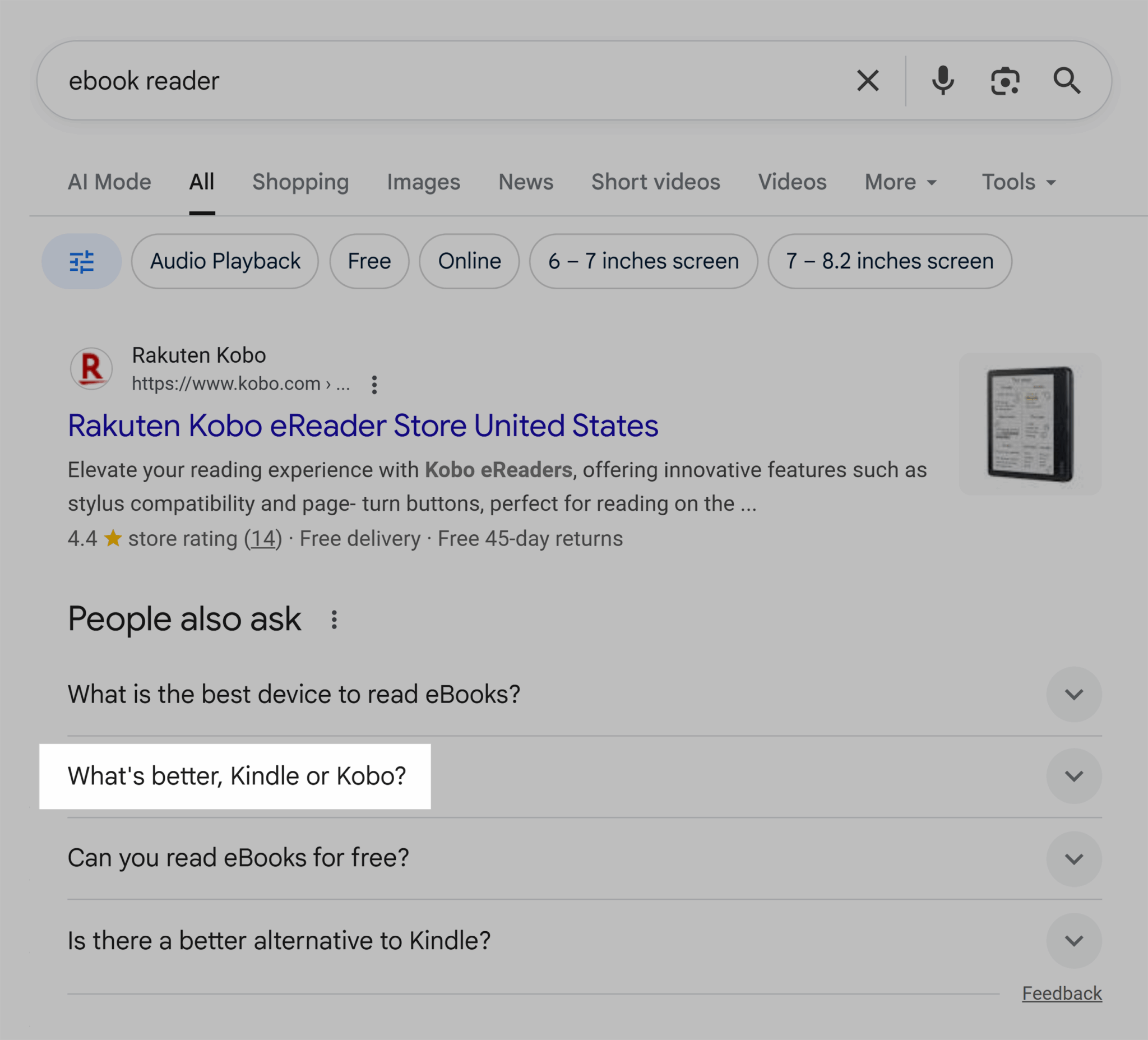Filter by 6 – 7 inches screen
The height and width of the screenshot is (1040, 1148).
(644, 261)
